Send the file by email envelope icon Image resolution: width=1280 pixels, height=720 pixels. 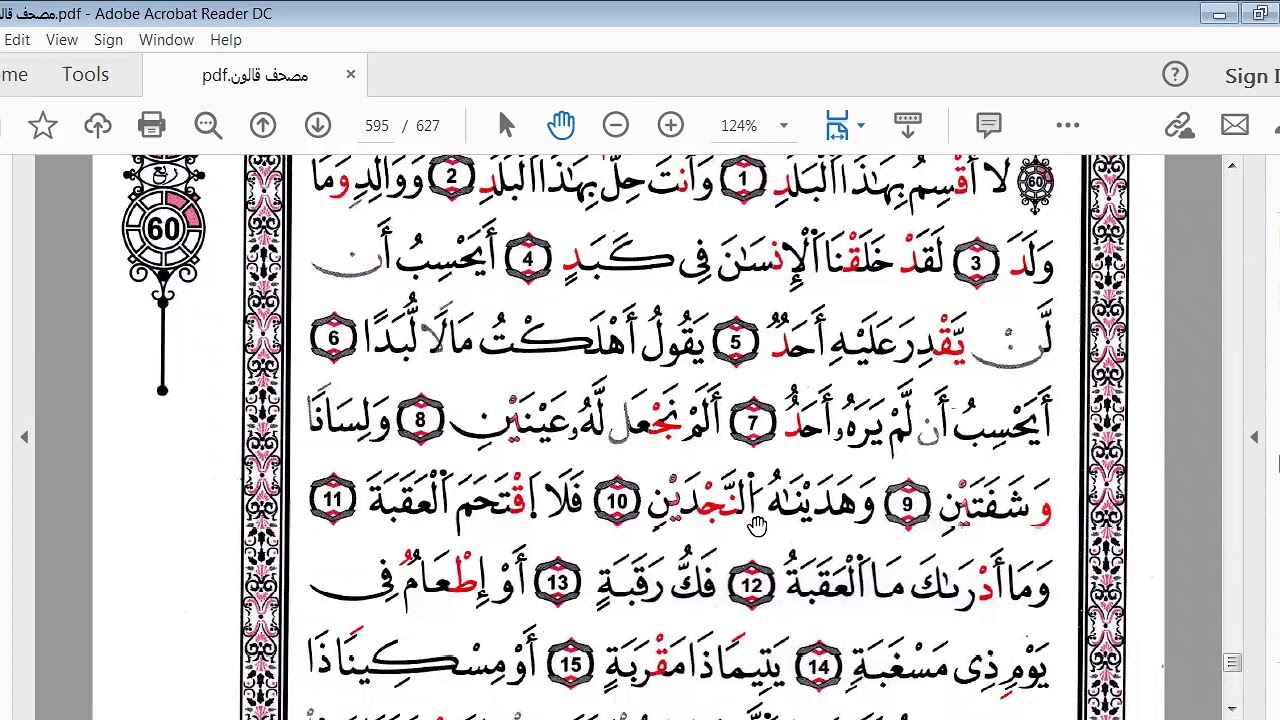tap(1235, 125)
